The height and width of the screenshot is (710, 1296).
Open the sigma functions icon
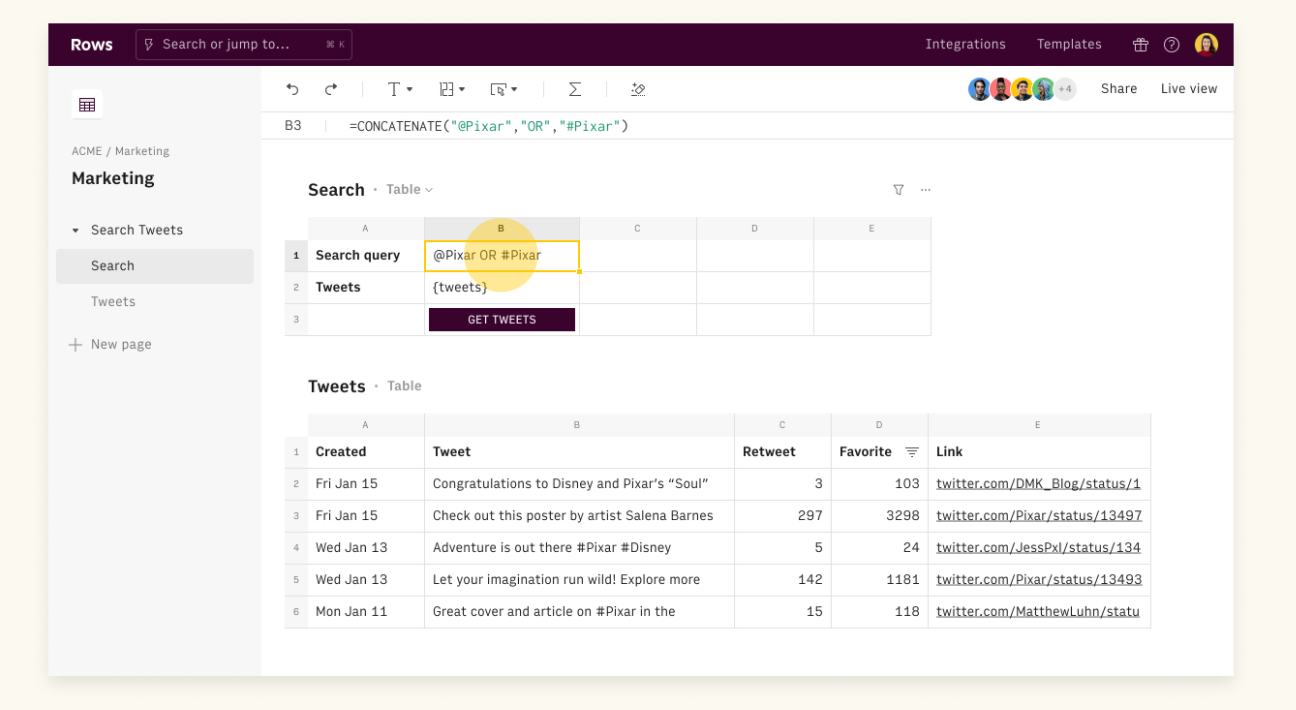click(x=575, y=89)
